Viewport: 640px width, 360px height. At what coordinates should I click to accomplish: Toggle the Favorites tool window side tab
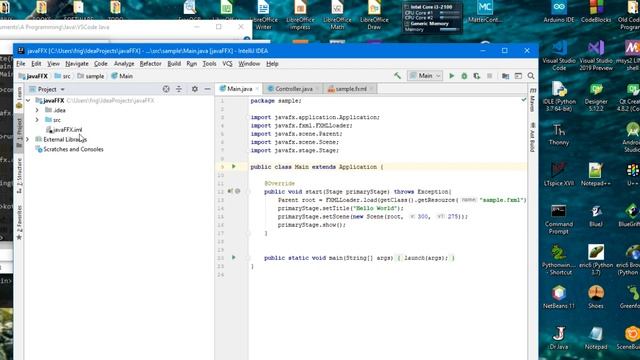click(x=19, y=223)
